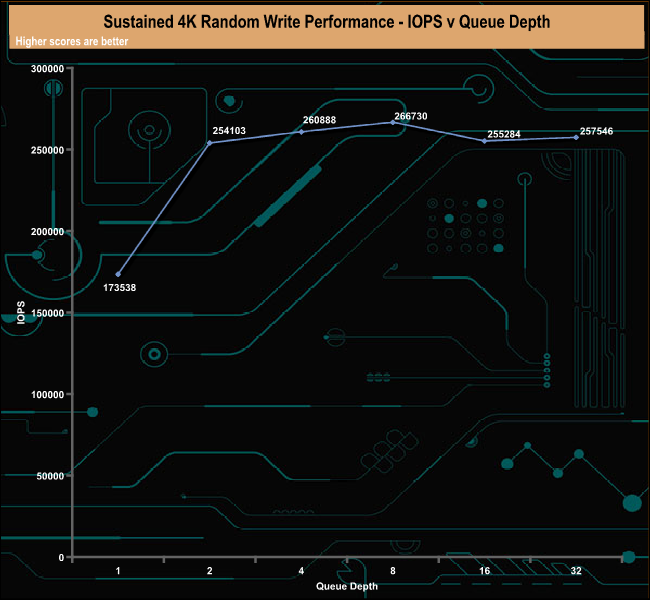This screenshot has height=600, width=650.
Task: Select the data point marker at queue depth 32
Action: (x=576, y=137)
